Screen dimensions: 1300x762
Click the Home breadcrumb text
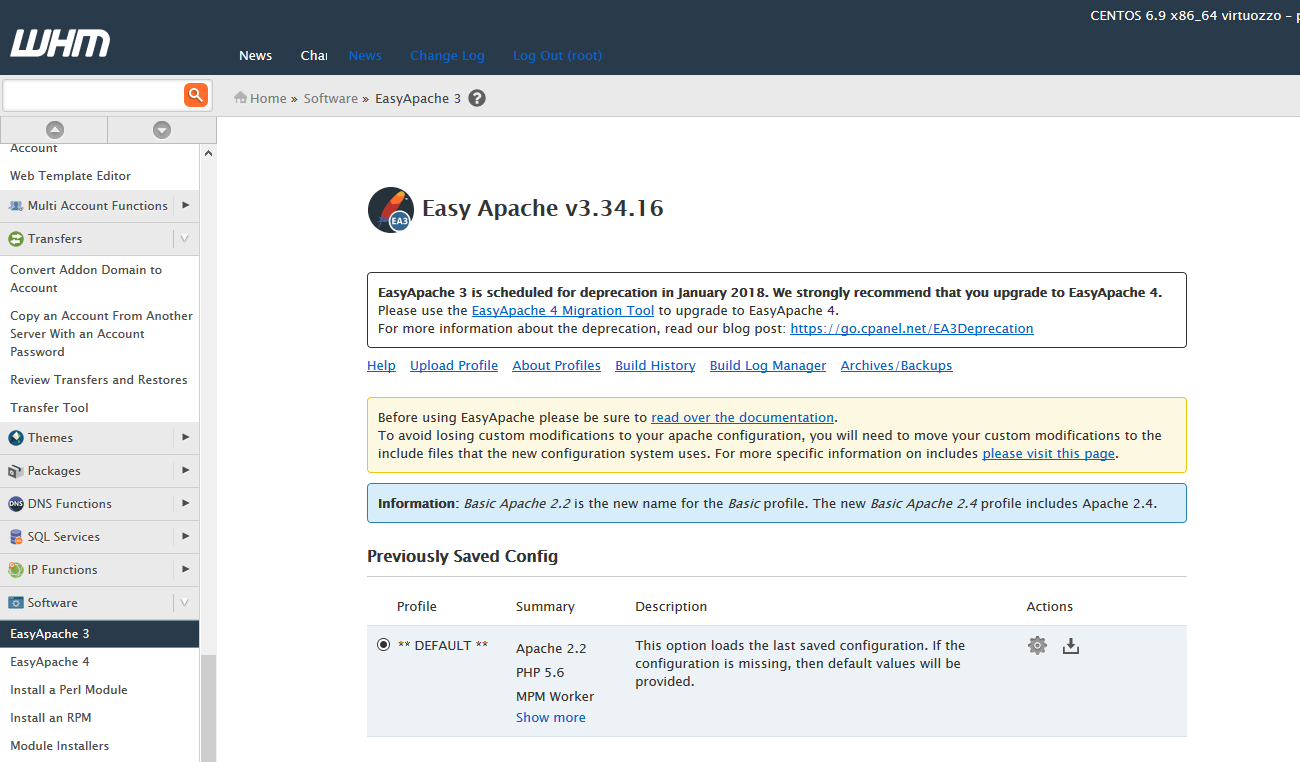coord(268,99)
